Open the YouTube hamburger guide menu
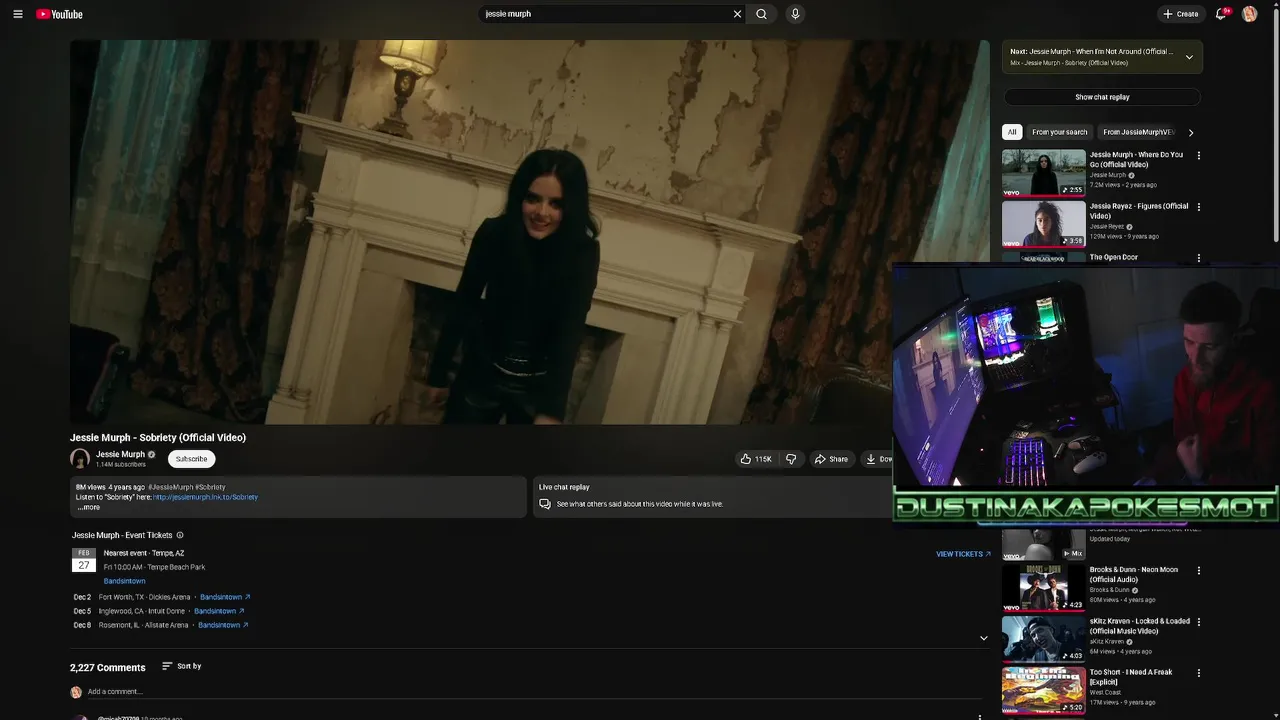 tap(17, 14)
